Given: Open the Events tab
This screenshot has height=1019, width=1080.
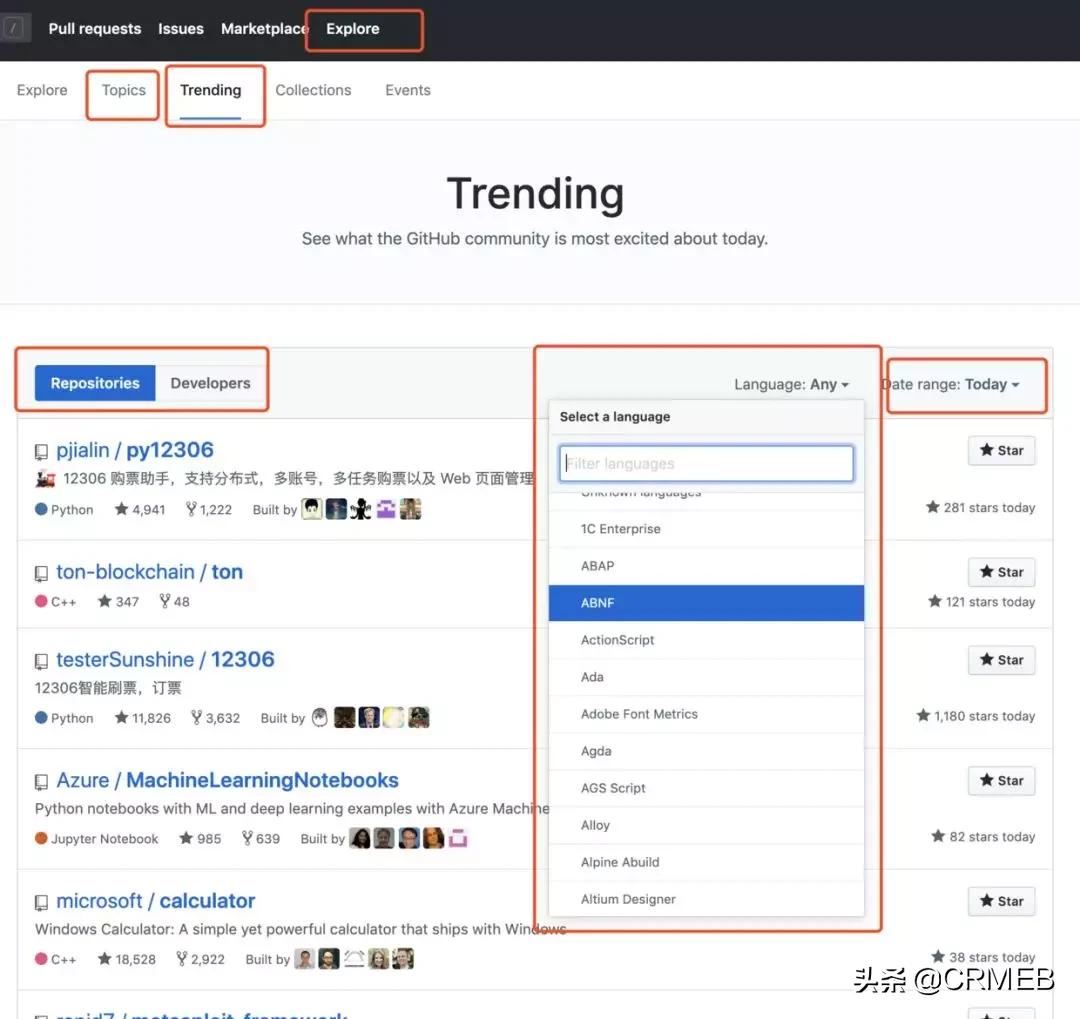Looking at the screenshot, I should pos(408,90).
